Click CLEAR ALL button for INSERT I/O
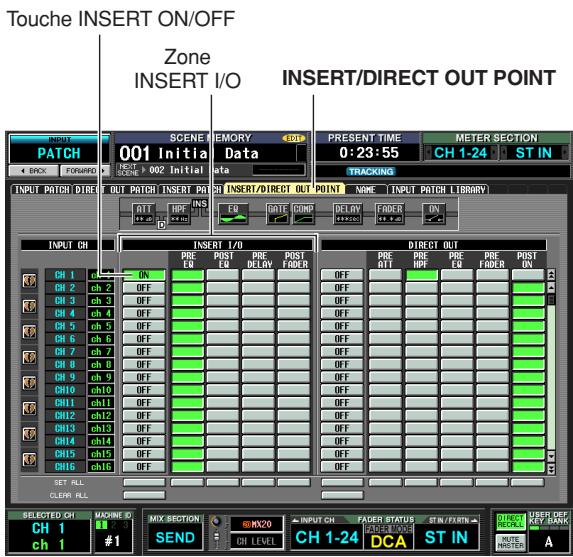Image resolution: width=573 pixels, height=557 pixels. (x=144, y=495)
